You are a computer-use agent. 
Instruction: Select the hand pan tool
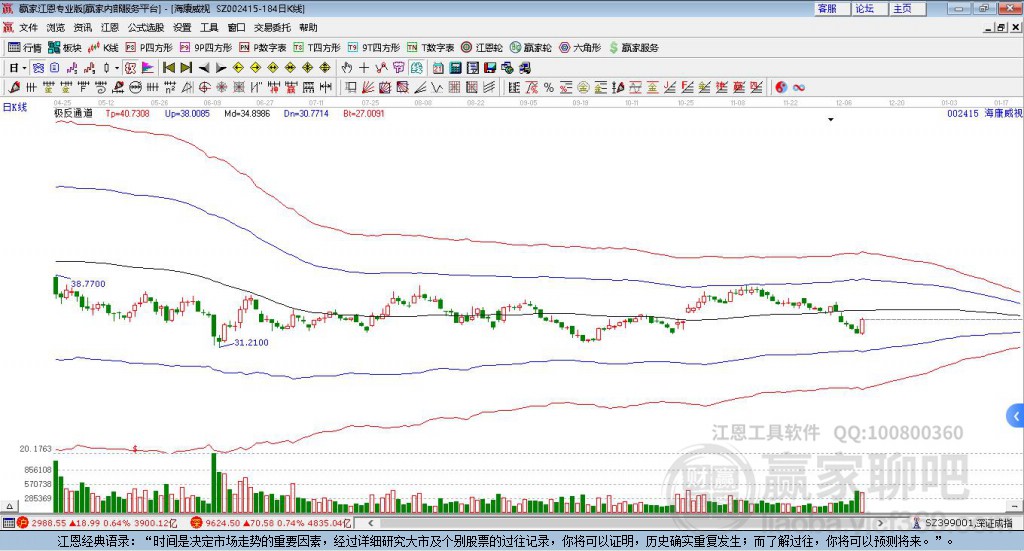click(x=347, y=68)
